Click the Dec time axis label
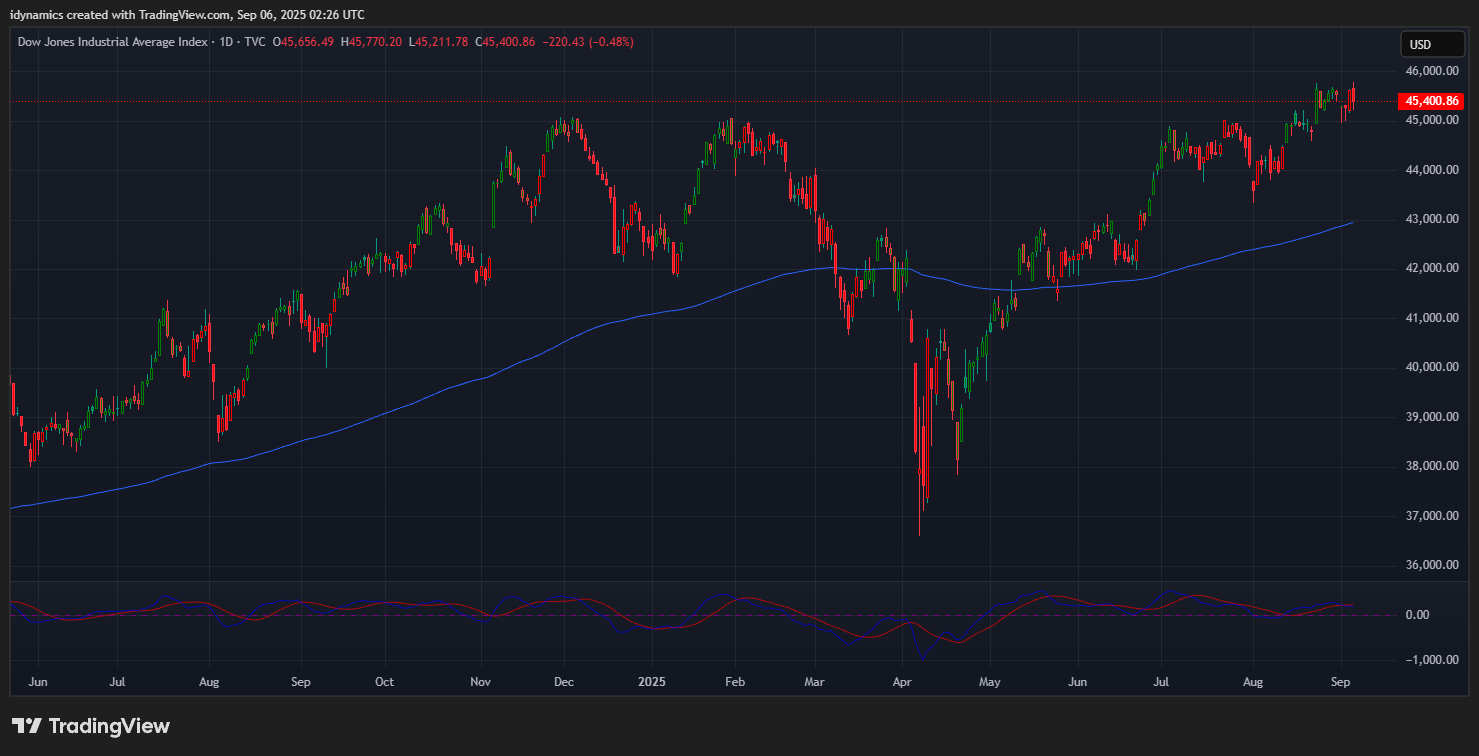This screenshot has width=1479, height=756. pyautogui.click(x=563, y=682)
